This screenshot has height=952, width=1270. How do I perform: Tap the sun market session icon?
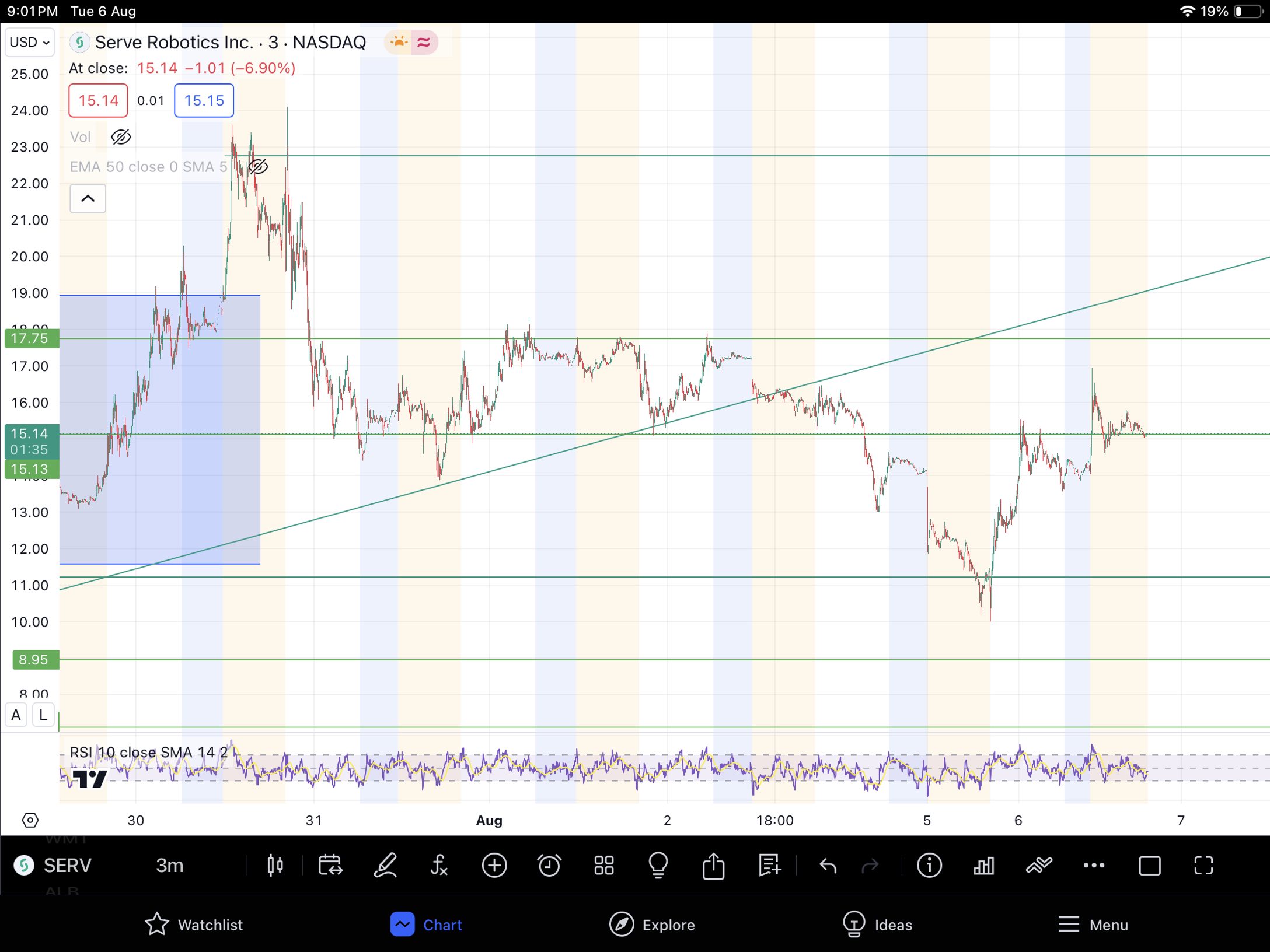[x=399, y=42]
